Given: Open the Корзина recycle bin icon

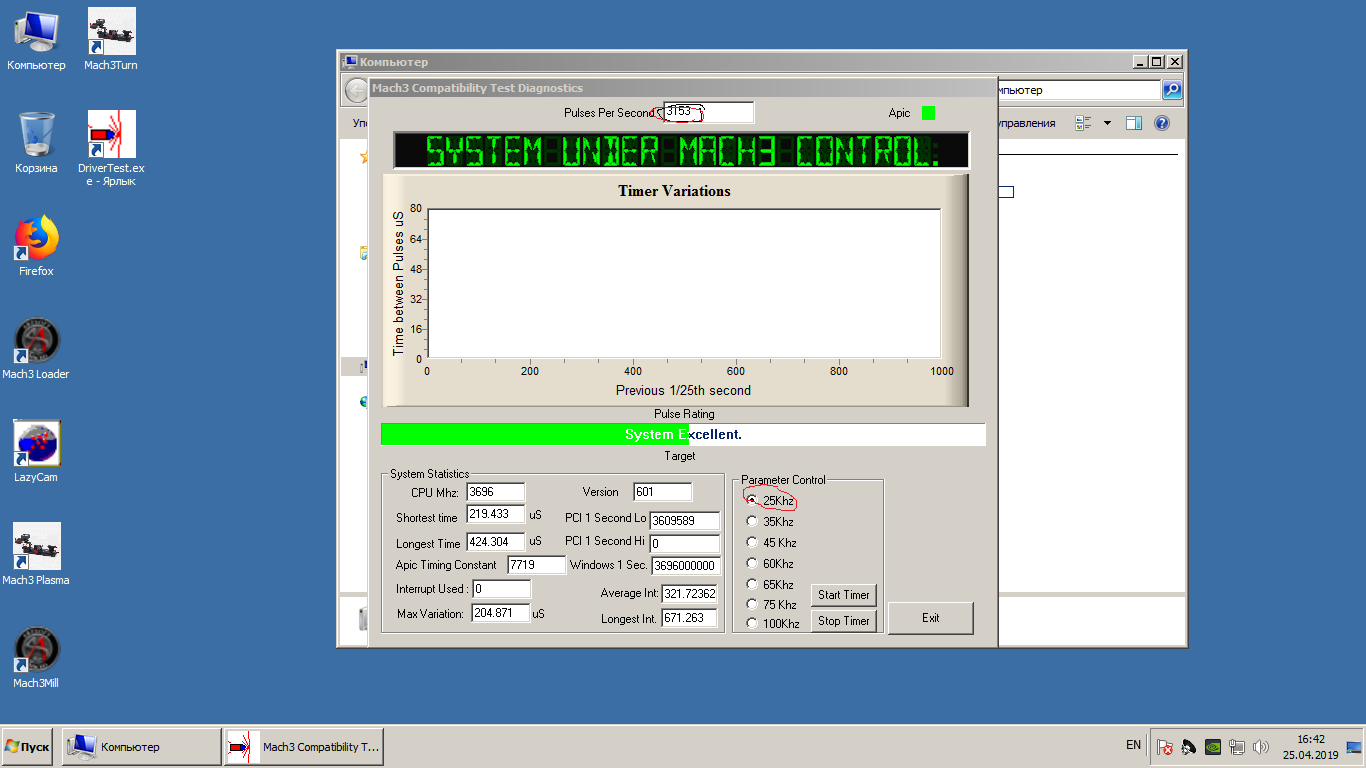Looking at the screenshot, I should 36,143.
